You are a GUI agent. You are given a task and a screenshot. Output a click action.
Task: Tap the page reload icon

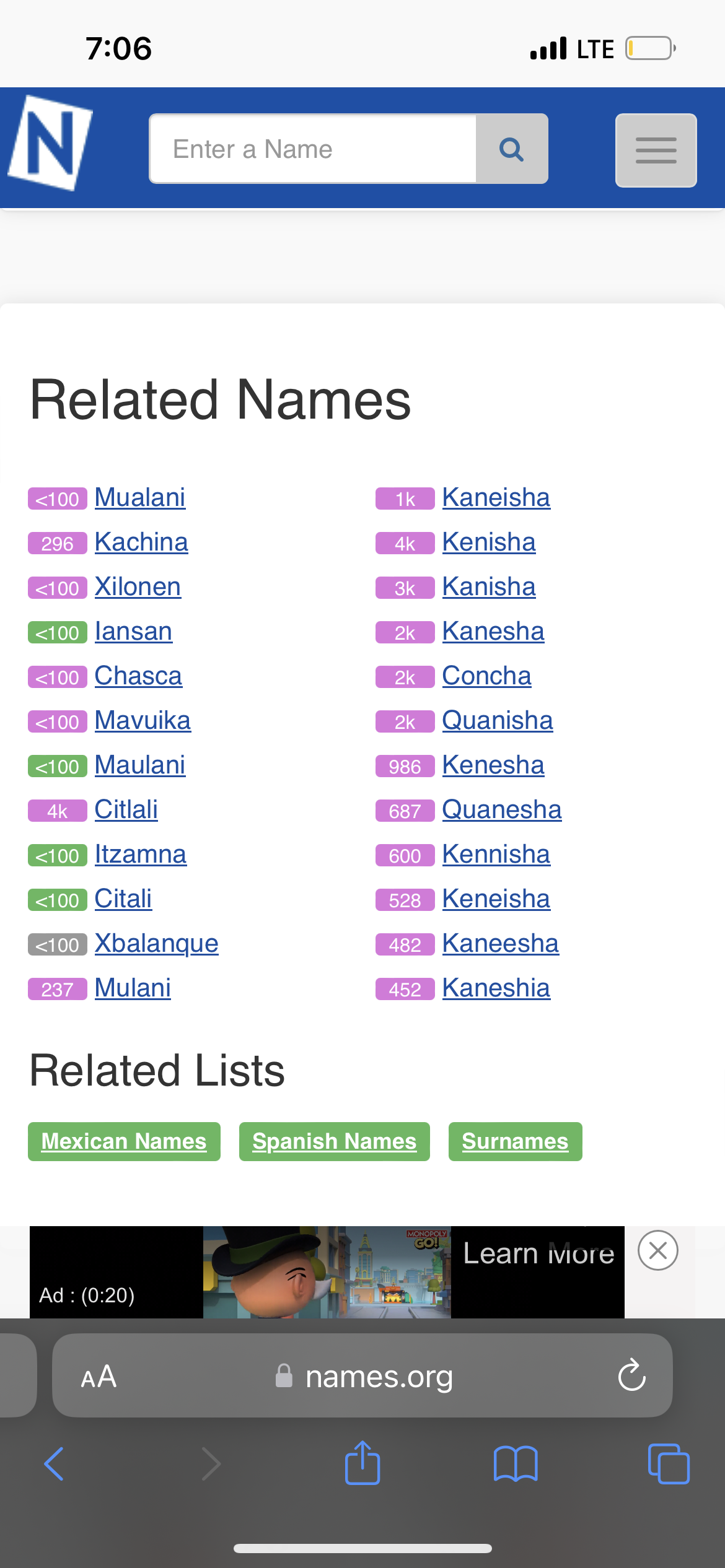pos(631,1376)
